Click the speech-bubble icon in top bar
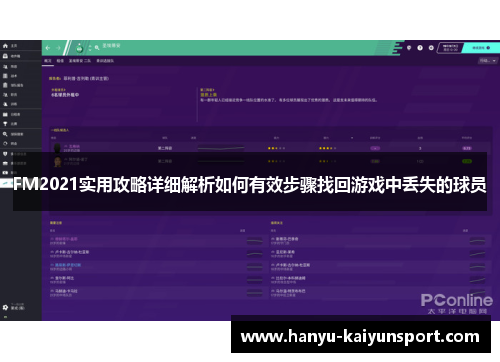The image size is (500, 362). 409,48
